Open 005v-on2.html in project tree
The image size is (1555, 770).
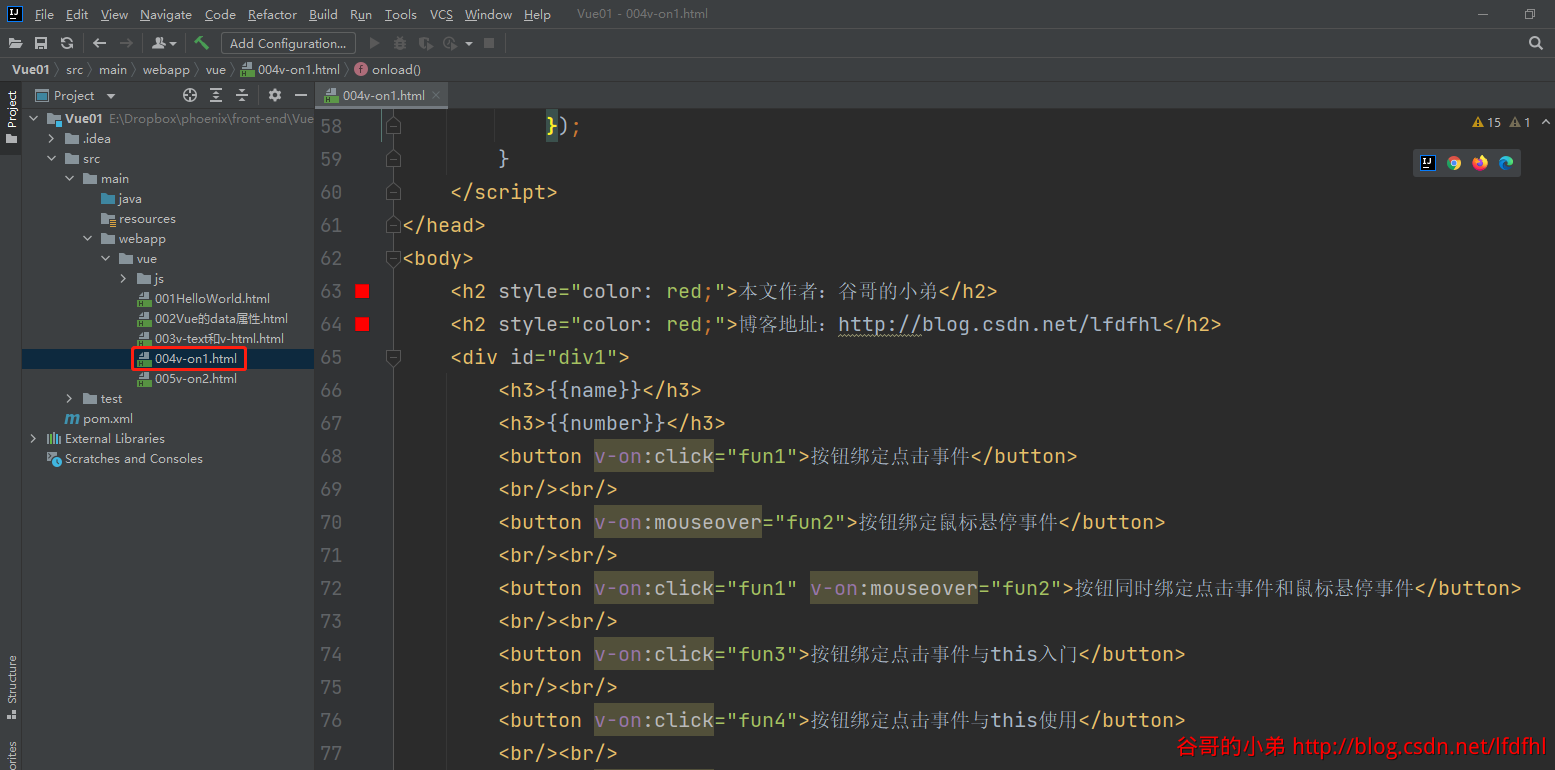pos(195,378)
